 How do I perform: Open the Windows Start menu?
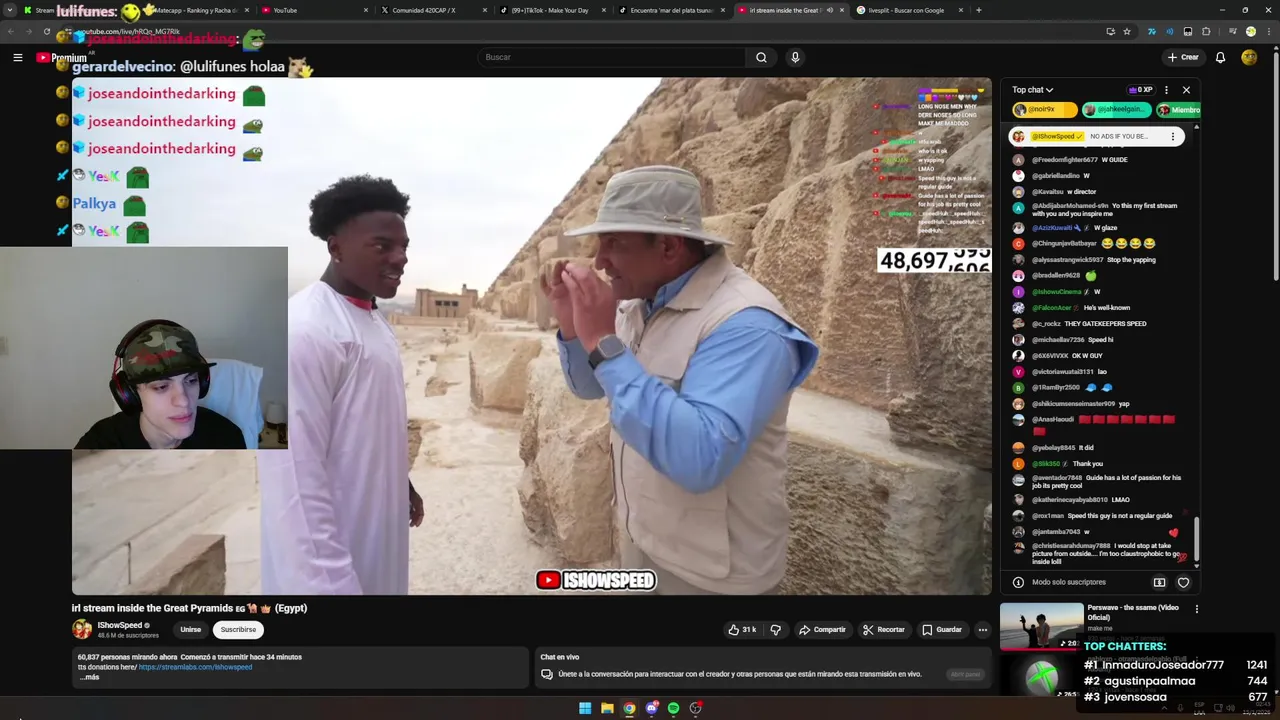585,708
